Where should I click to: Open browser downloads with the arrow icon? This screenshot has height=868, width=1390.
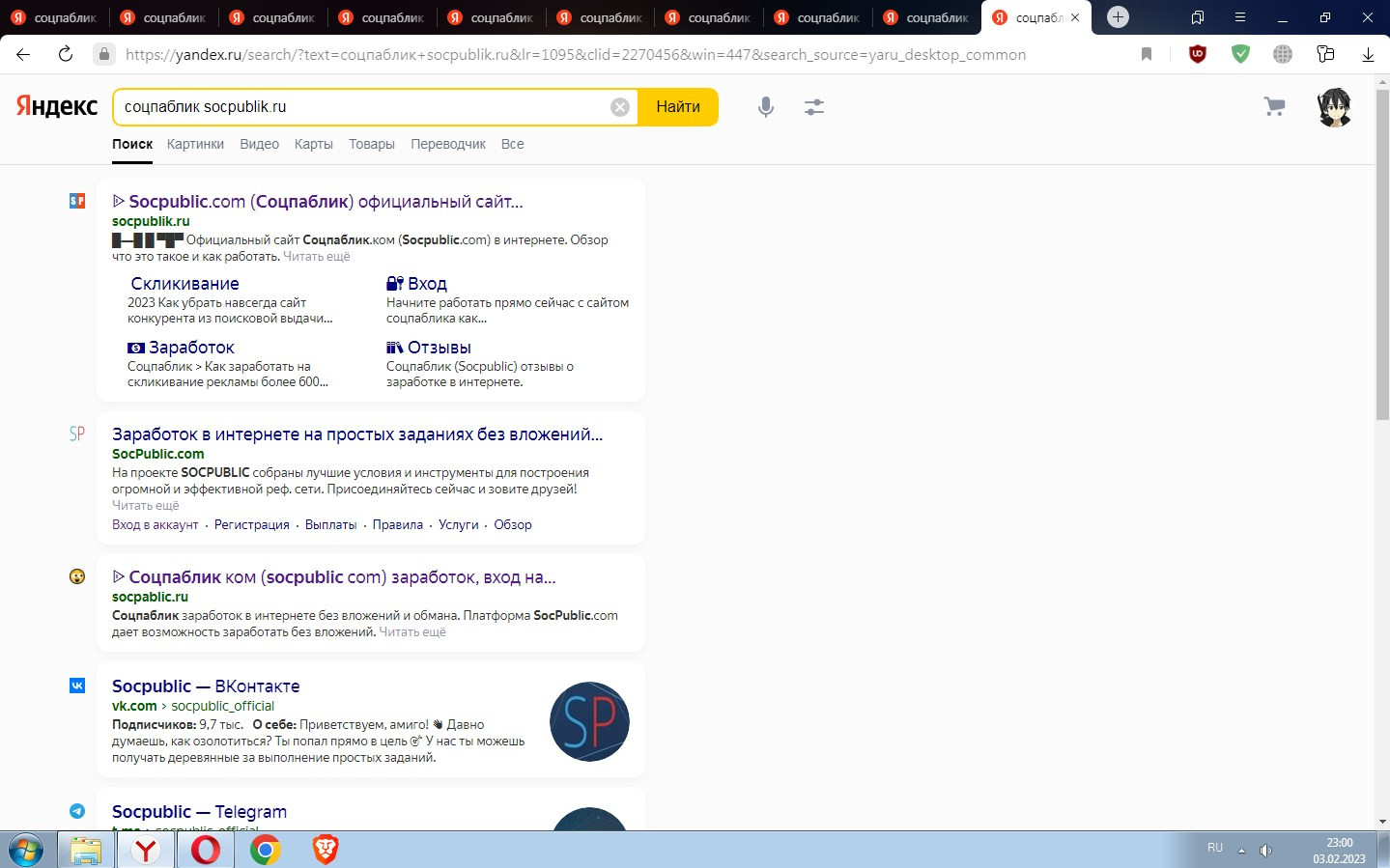coord(1368,54)
